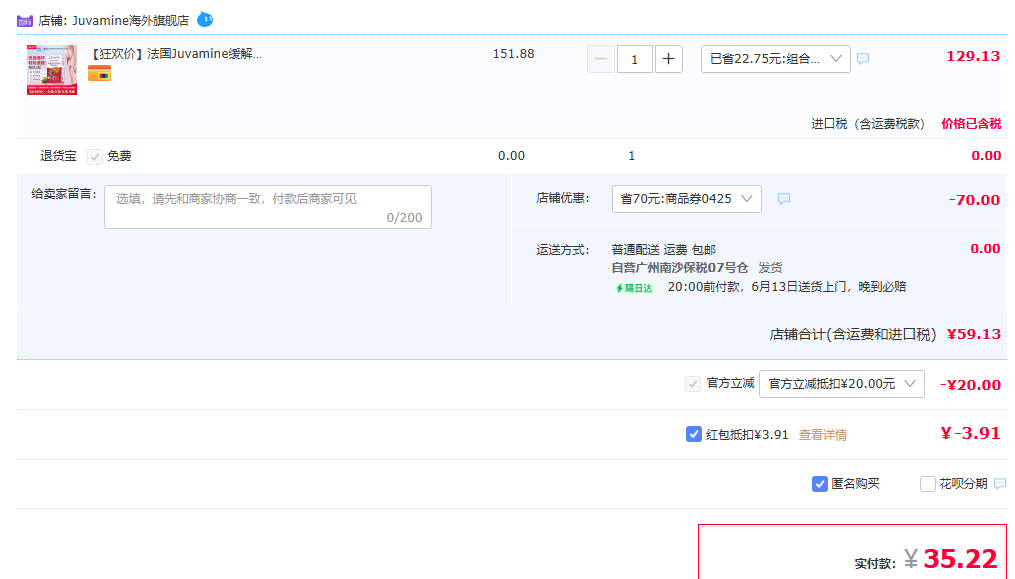
Task: Click the 价格已含税 label
Action: coord(971,124)
